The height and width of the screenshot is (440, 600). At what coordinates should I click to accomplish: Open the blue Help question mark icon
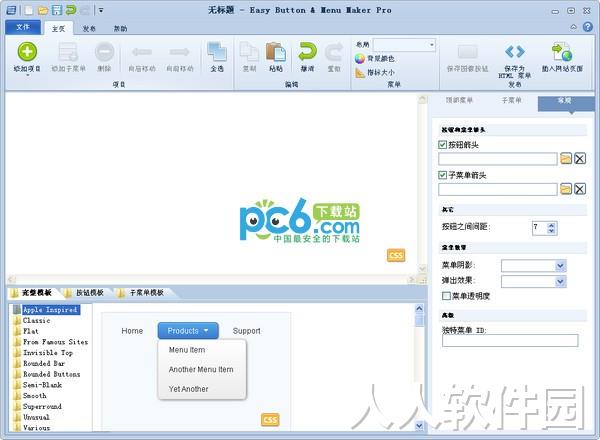588,27
